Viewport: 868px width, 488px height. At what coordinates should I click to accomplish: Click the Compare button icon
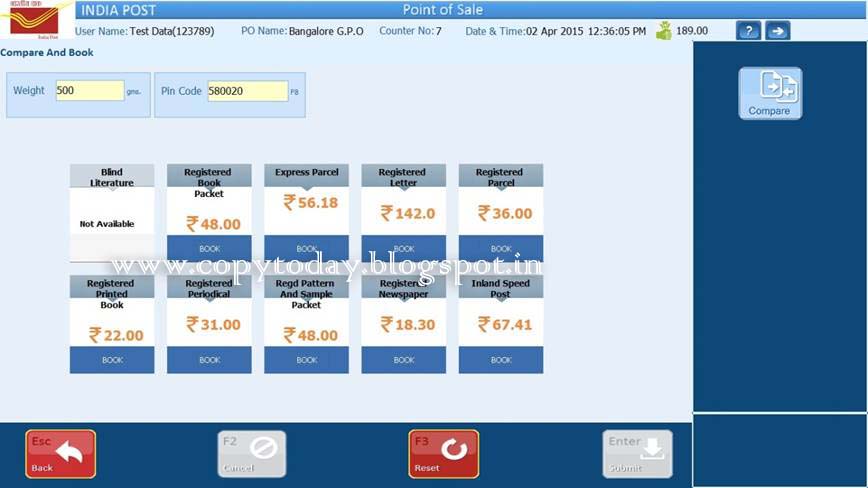[x=770, y=93]
